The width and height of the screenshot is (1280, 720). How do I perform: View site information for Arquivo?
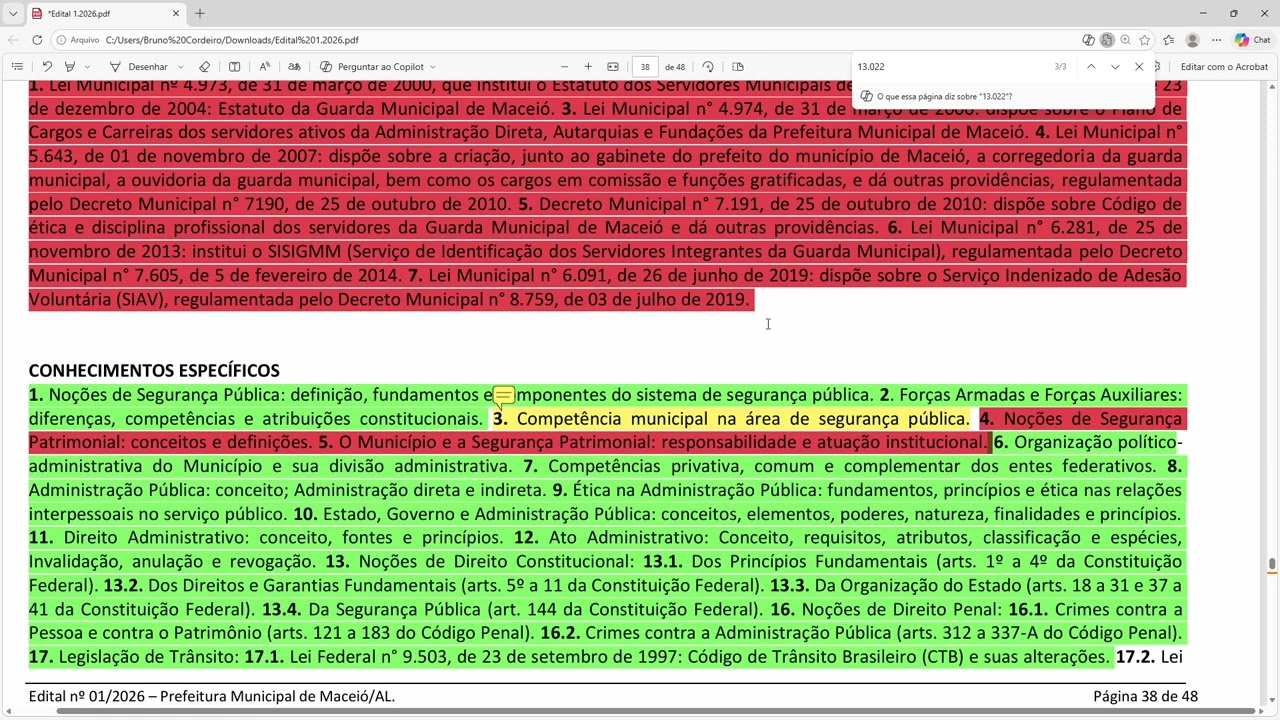pos(78,40)
